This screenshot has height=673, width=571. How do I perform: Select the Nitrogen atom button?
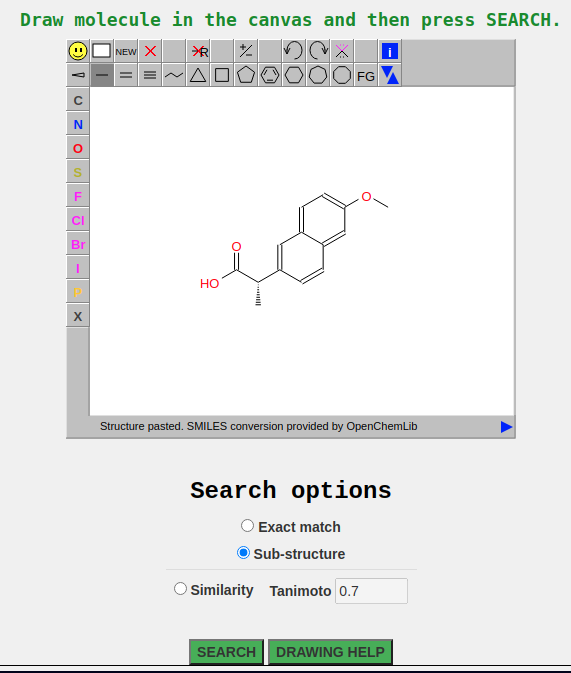point(78,124)
